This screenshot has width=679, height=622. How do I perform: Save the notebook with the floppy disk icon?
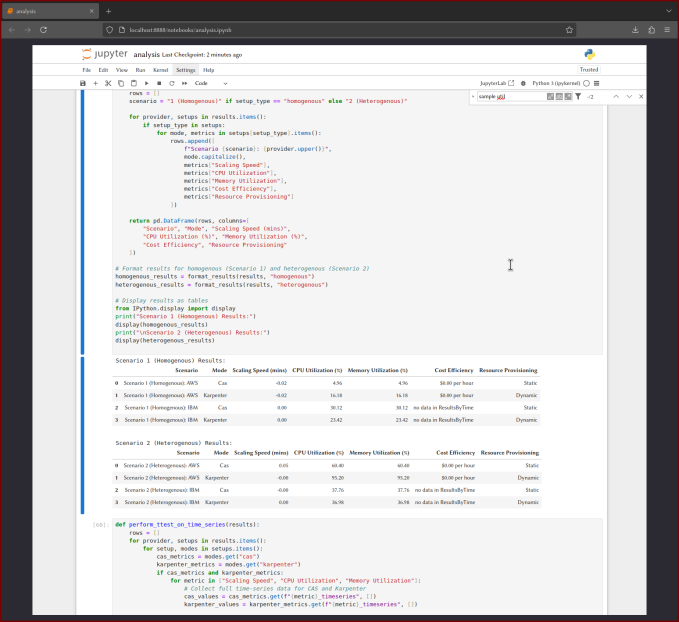tap(83, 83)
